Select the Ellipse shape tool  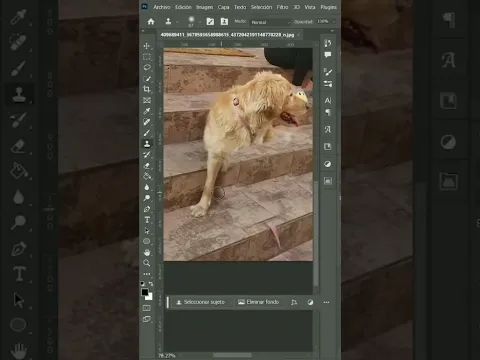point(147,241)
